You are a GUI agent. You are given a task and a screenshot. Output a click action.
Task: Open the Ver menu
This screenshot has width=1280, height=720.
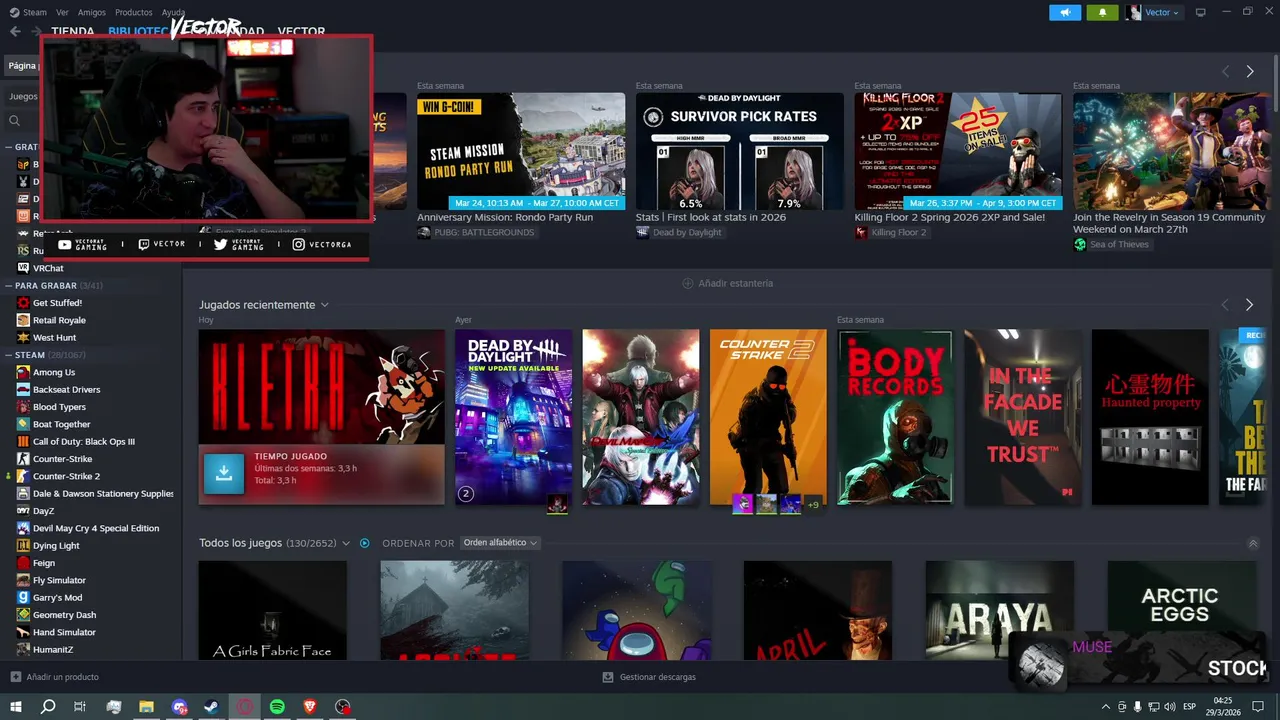[62, 12]
